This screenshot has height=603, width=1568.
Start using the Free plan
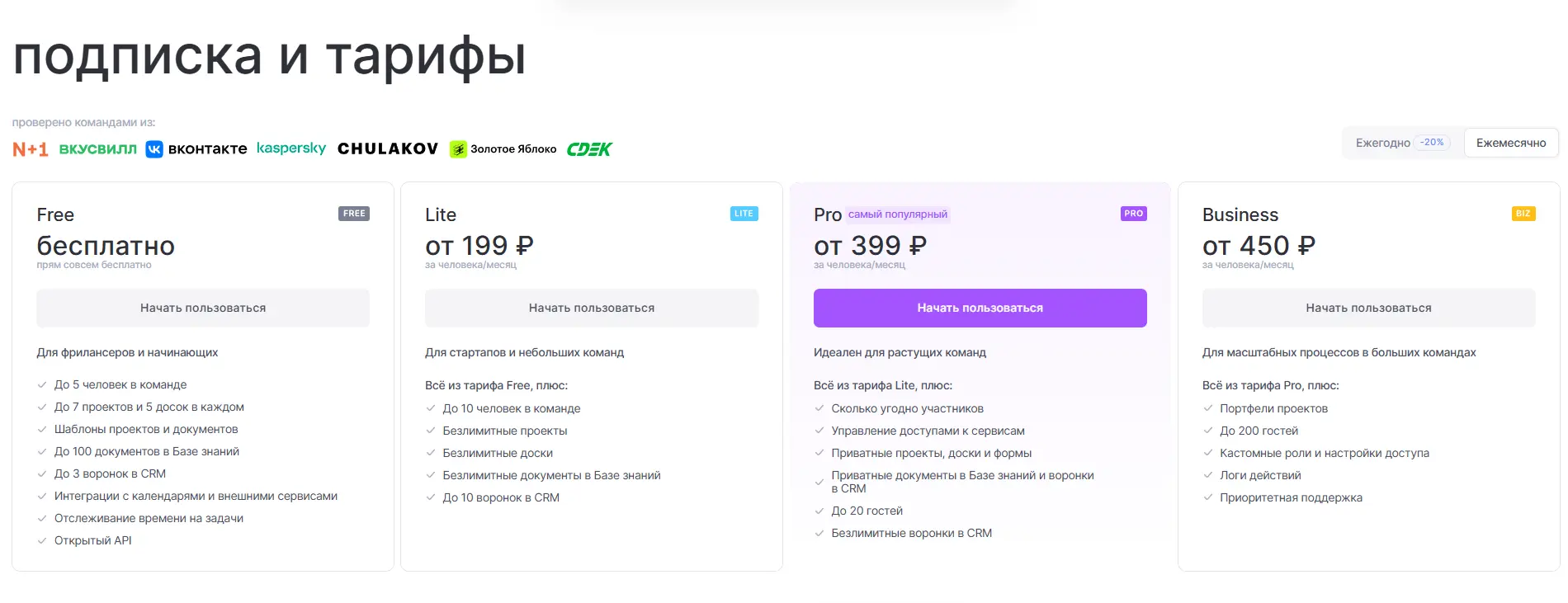203,308
